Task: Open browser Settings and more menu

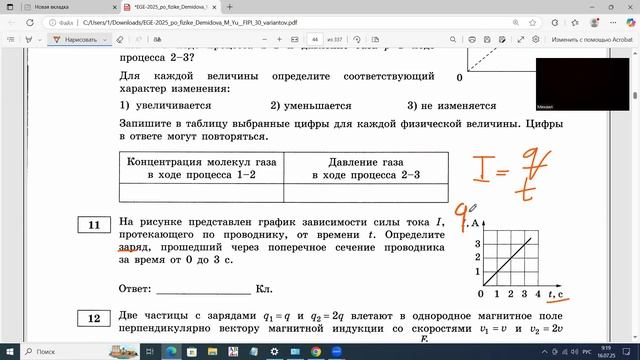Action: click(x=613, y=23)
